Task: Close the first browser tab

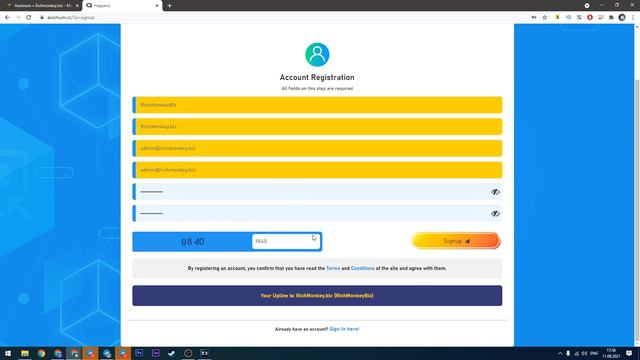Action: point(77,6)
